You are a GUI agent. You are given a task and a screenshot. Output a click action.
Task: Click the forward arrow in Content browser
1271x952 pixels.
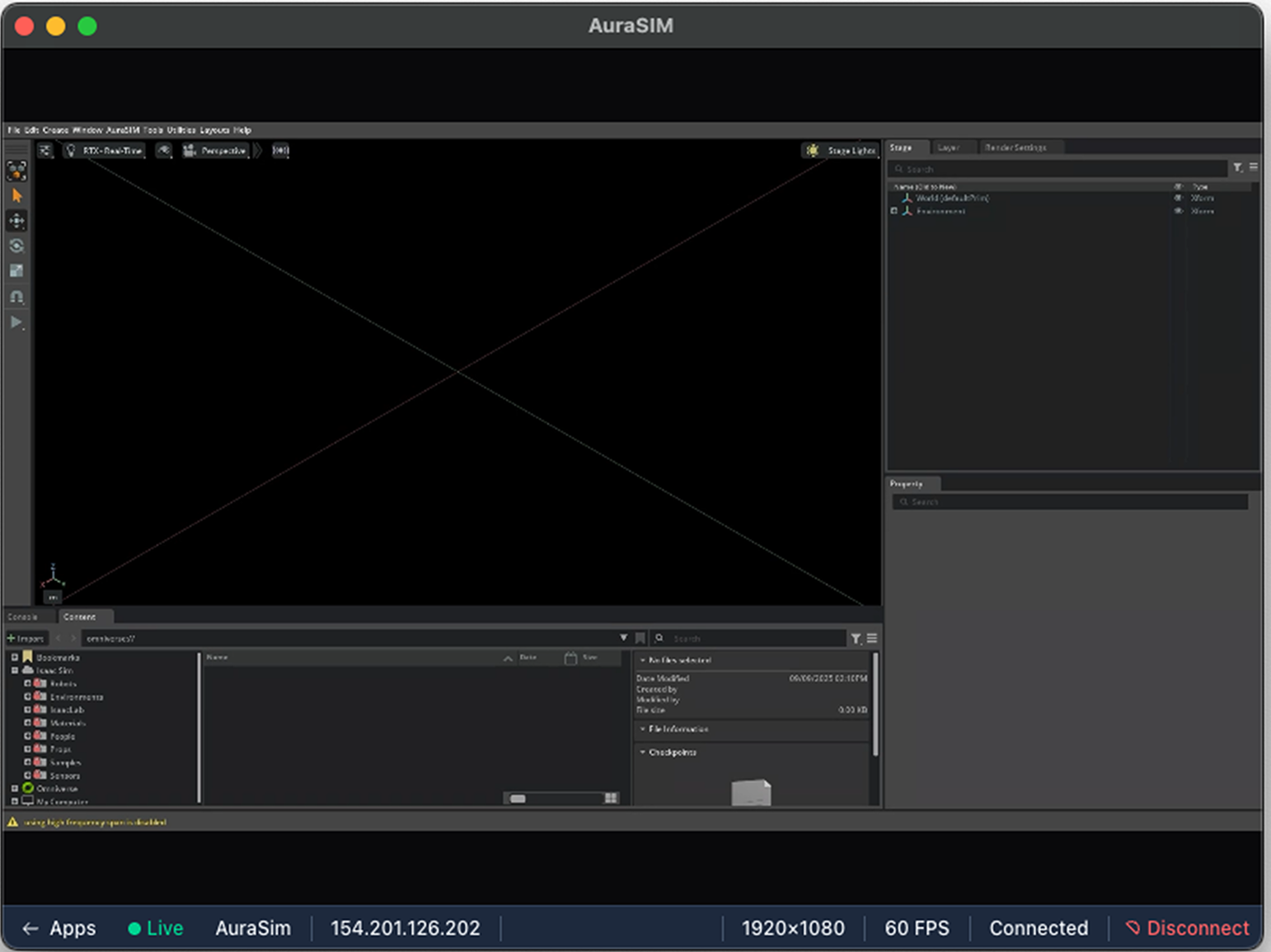pos(73,639)
